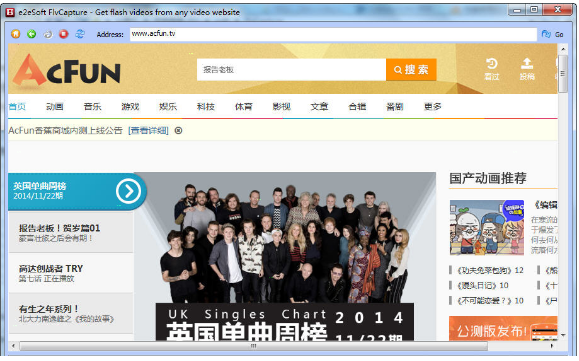Click inside the Address input field
Image resolution: width=579 pixels, height=361 pixels.
pyautogui.click(x=333, y=34)
